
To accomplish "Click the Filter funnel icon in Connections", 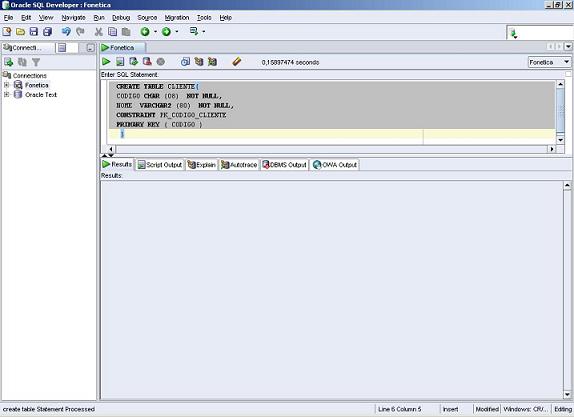I will coord(36,62).
